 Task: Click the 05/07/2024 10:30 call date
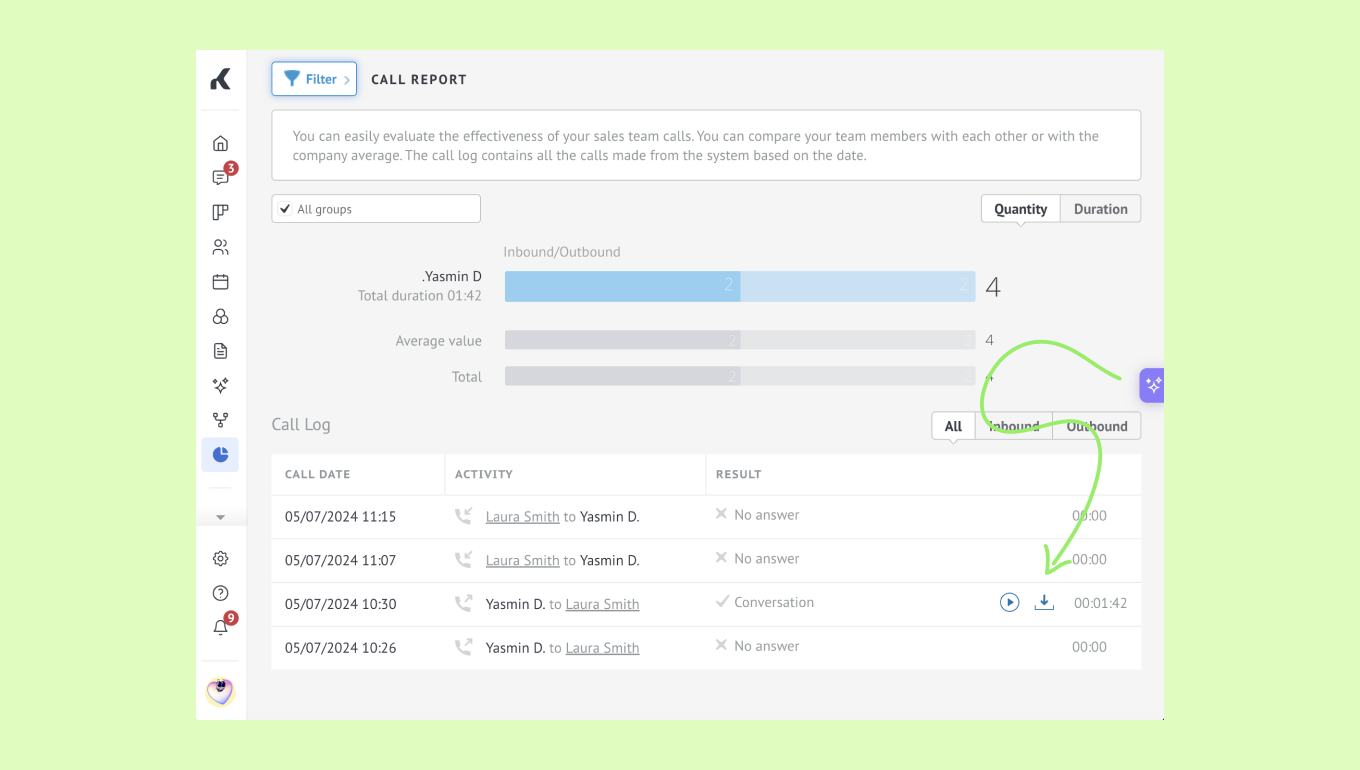click(x=340, y=604)
